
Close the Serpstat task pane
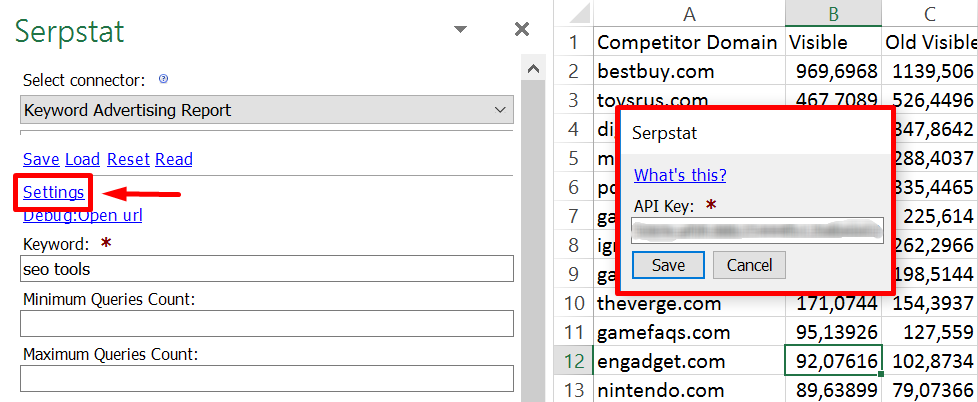[521, 29]
